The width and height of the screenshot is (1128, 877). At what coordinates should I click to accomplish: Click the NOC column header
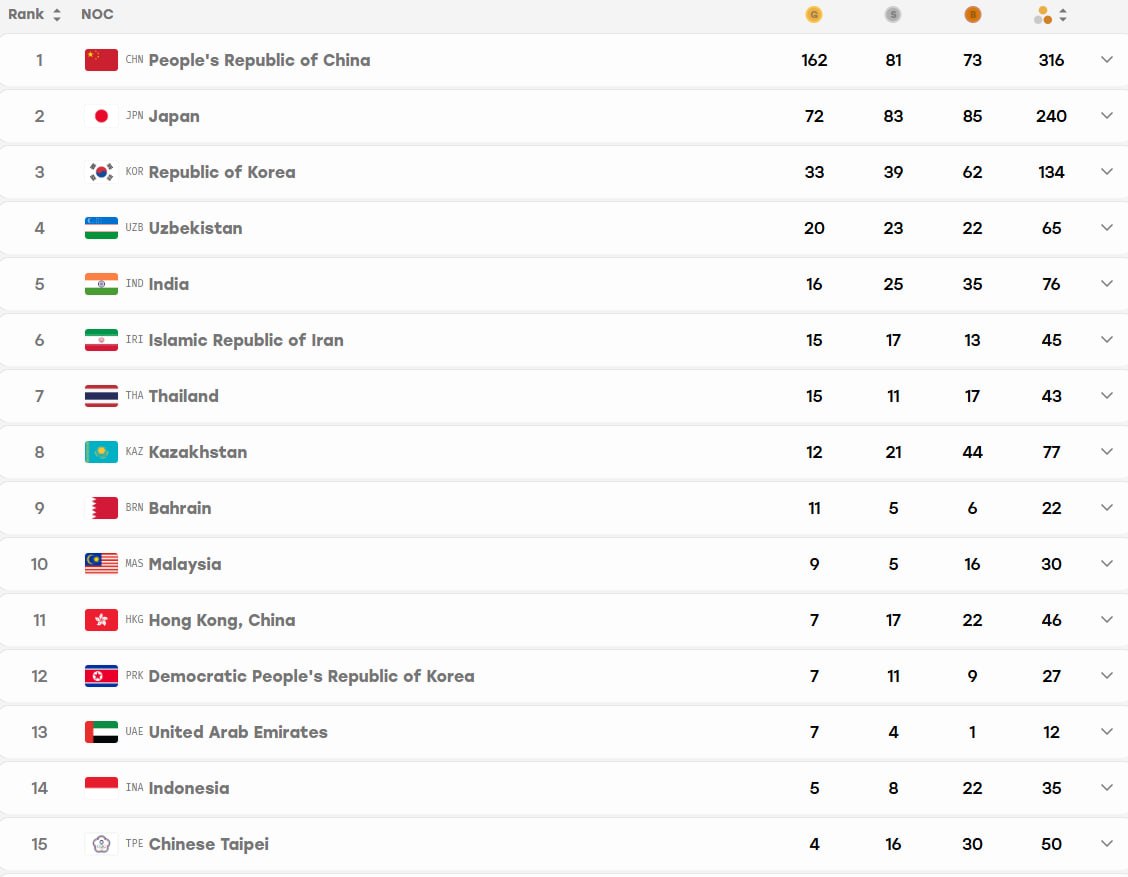point(97,14)
